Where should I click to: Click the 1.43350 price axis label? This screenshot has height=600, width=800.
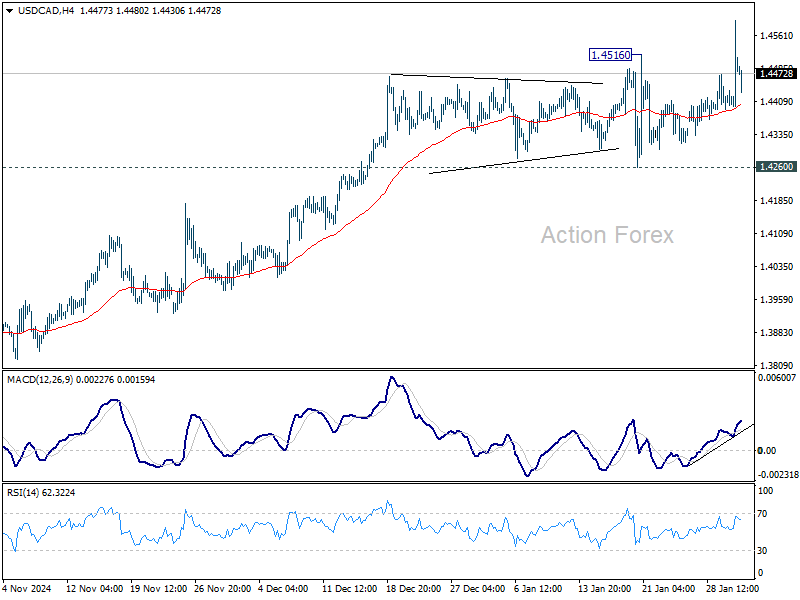click(777, 135)
